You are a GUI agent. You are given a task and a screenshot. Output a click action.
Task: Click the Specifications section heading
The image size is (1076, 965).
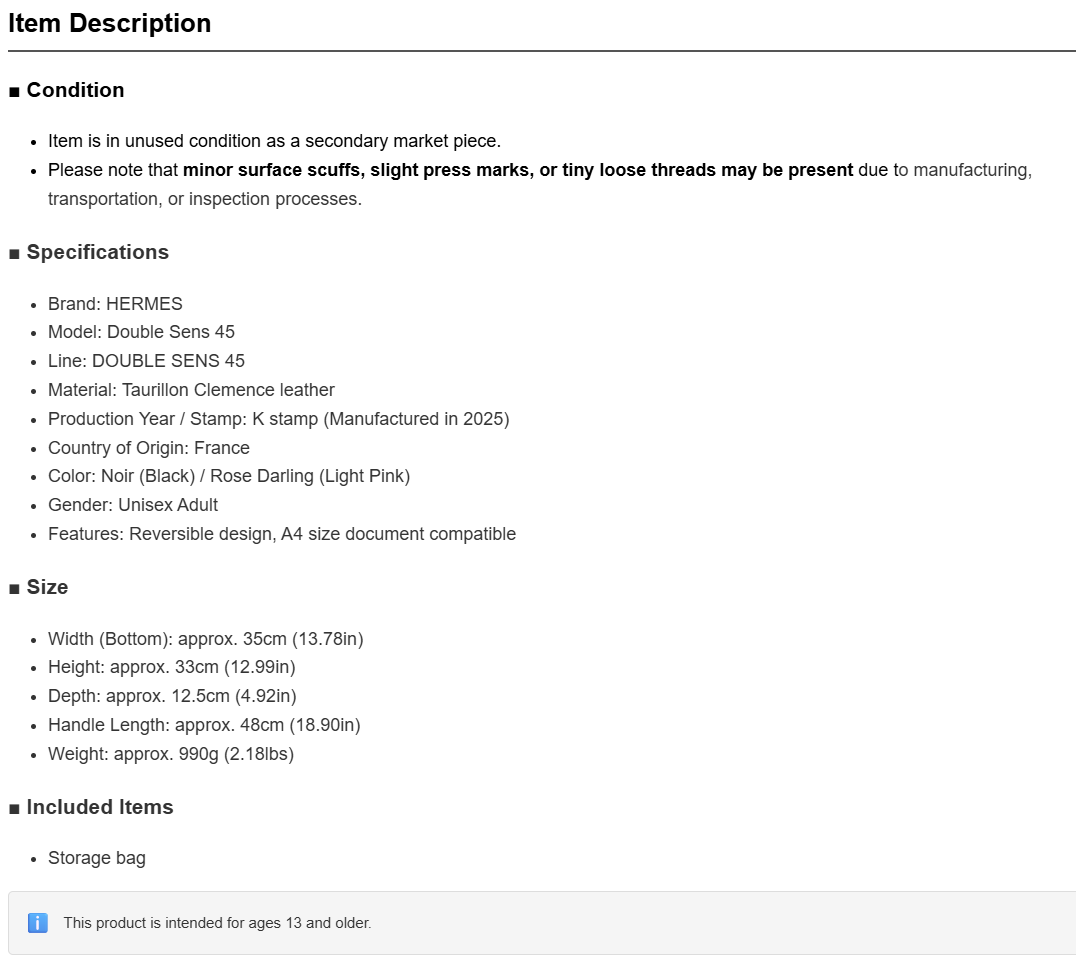coord(97,252)
